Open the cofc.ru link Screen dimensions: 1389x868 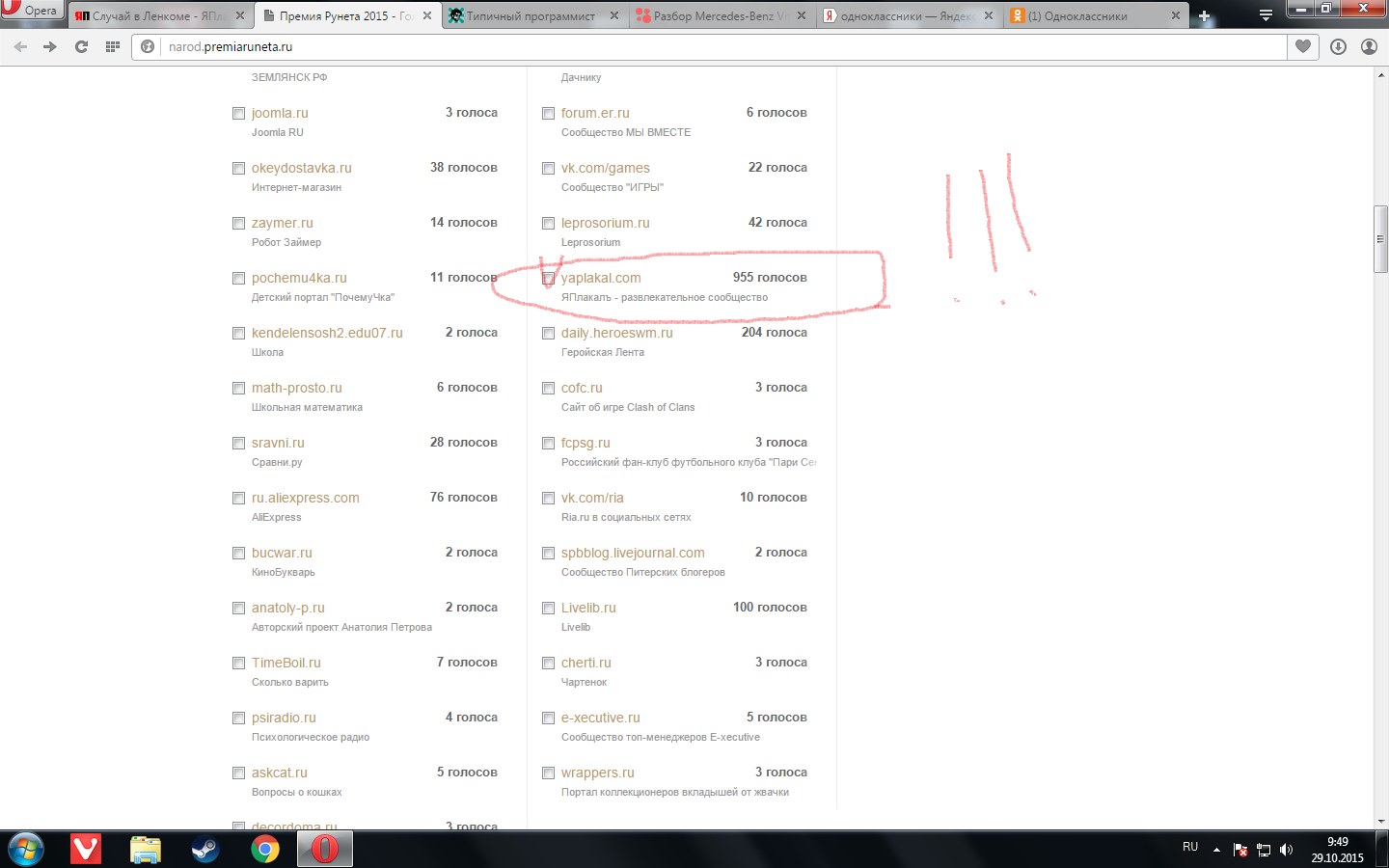[x=582, y=388]
